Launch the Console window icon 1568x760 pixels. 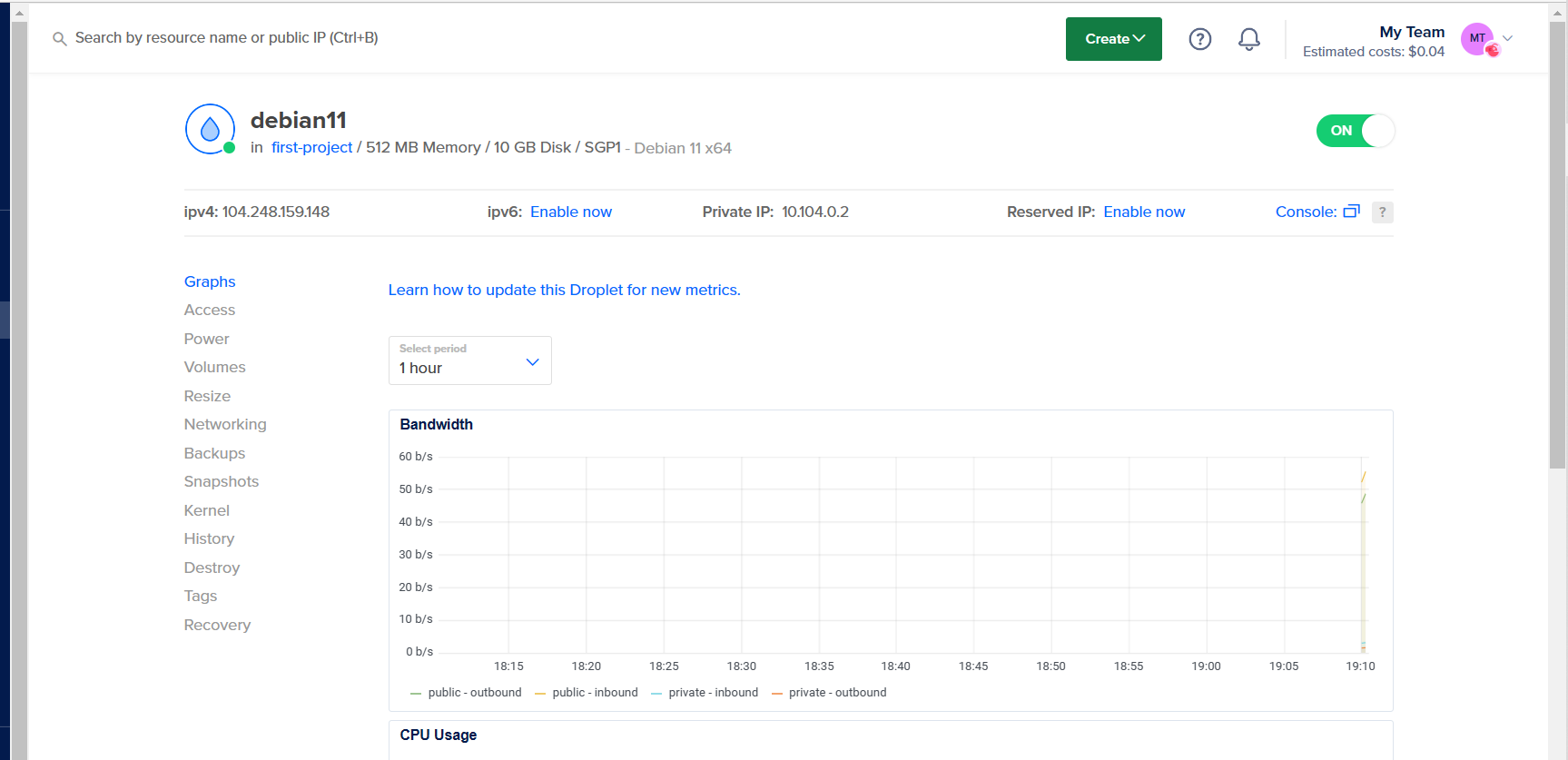click(x=1351, y=212)
